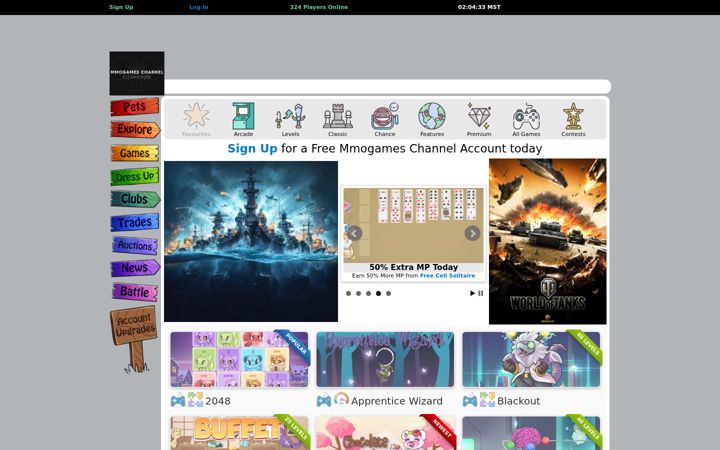Image resolution: width=720 pixels, height=450 pixels.
Task: Open the Chocolate game thumbnail
Action: 385,433
